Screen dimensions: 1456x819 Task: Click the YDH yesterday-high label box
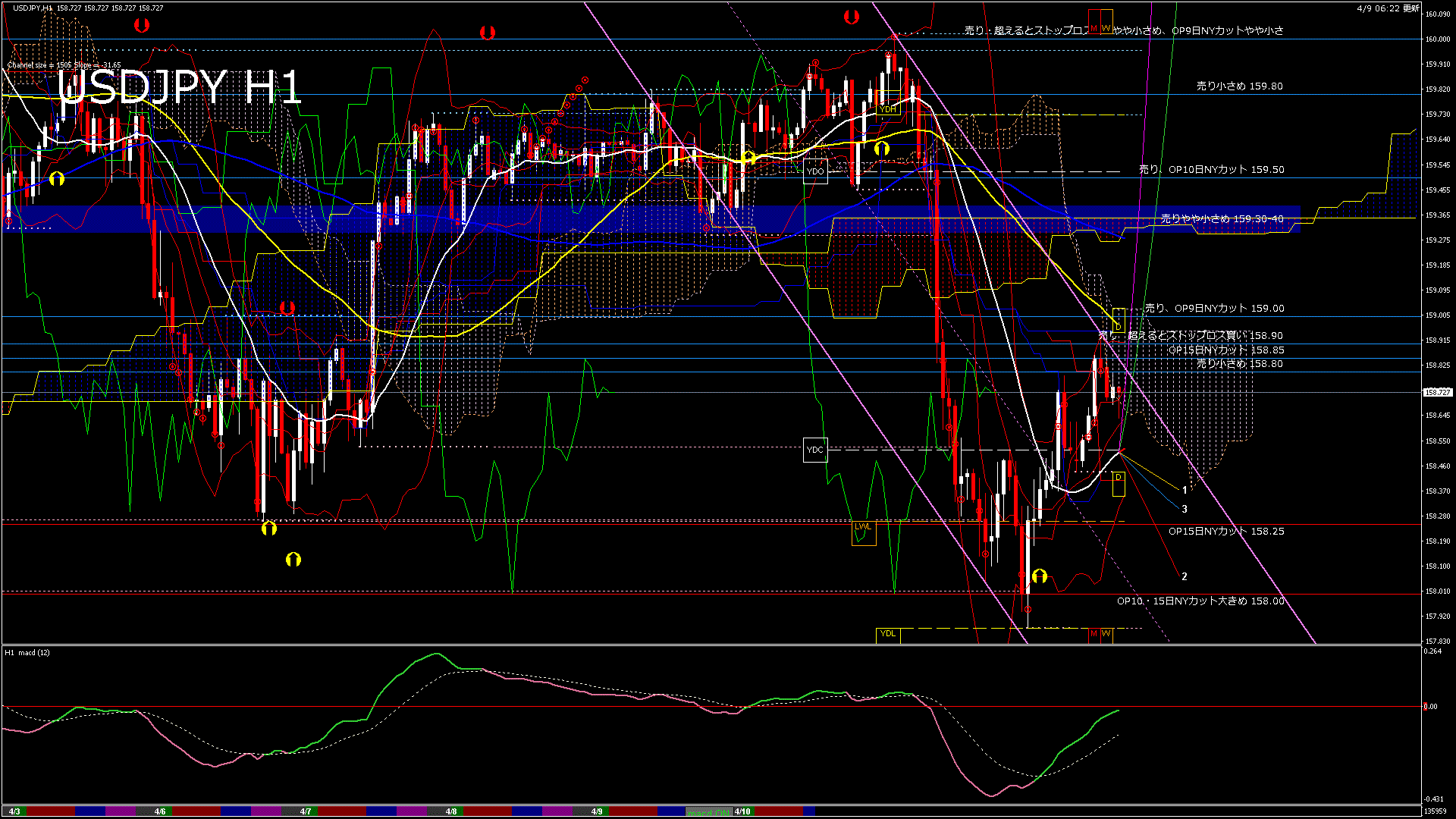tap(888, 109)
